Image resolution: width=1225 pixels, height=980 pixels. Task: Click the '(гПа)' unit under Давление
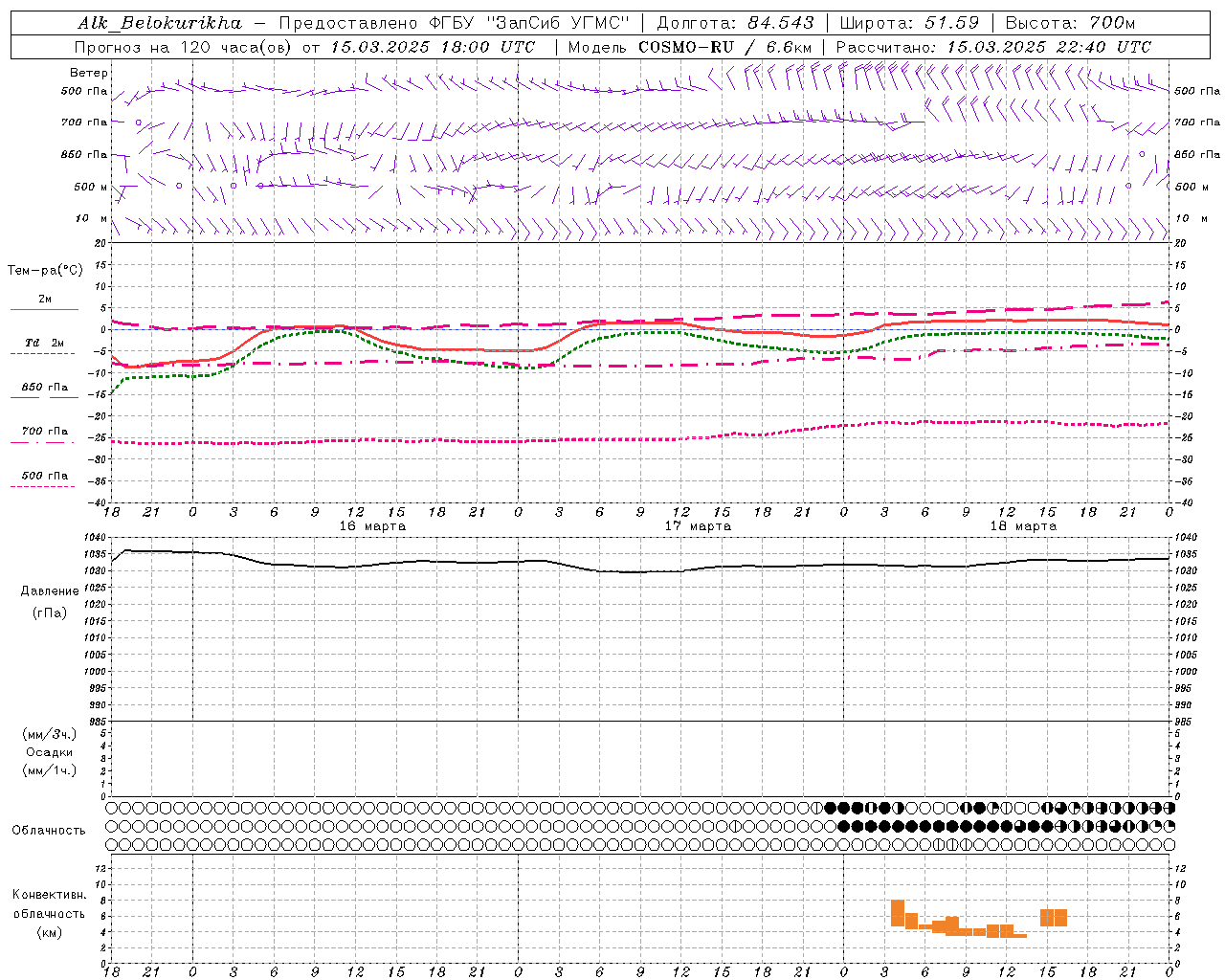click(x=50, y=613)
